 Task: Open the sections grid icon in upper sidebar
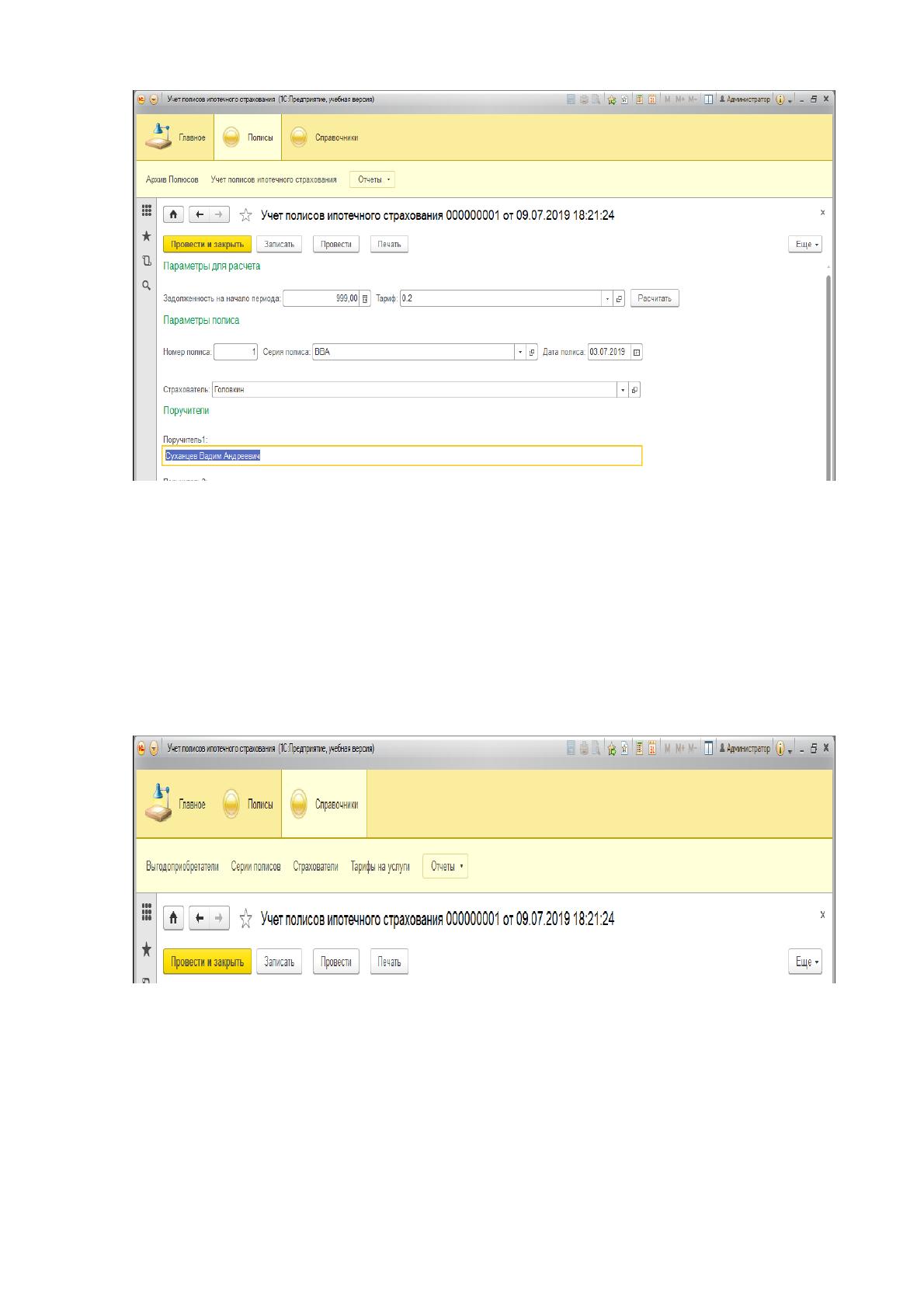tap(146, 211)
